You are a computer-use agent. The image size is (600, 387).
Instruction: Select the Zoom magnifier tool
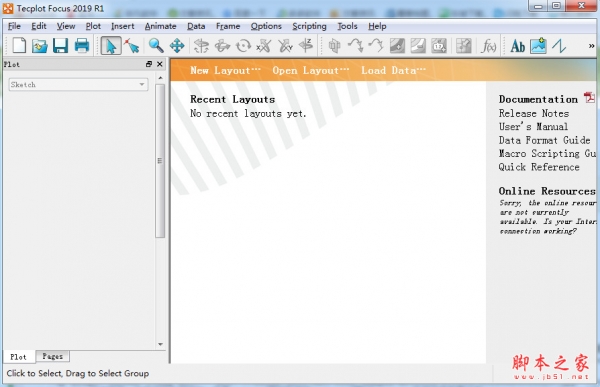(156, 46)
